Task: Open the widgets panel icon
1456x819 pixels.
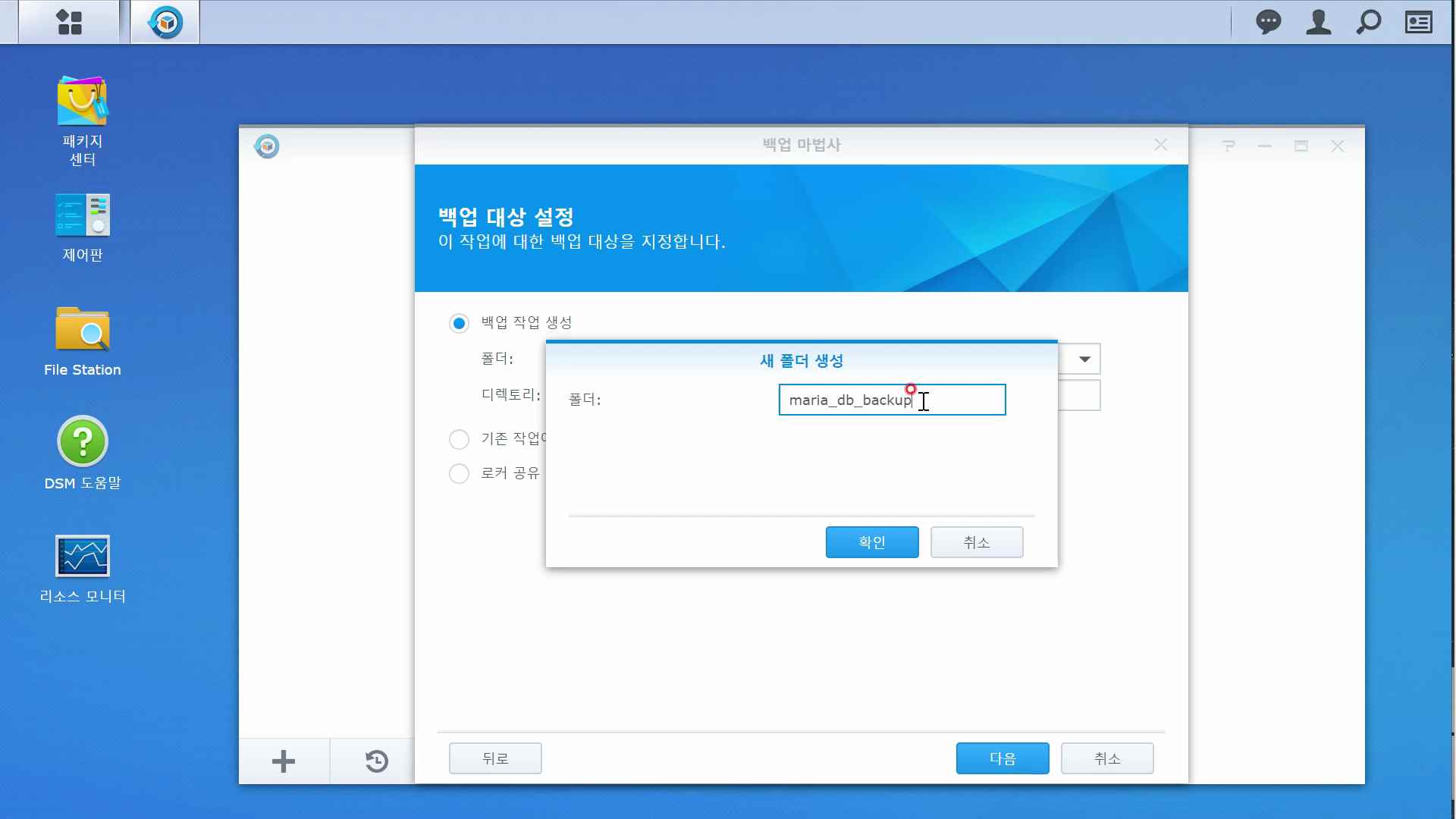Action: (x=1418, y=22)
